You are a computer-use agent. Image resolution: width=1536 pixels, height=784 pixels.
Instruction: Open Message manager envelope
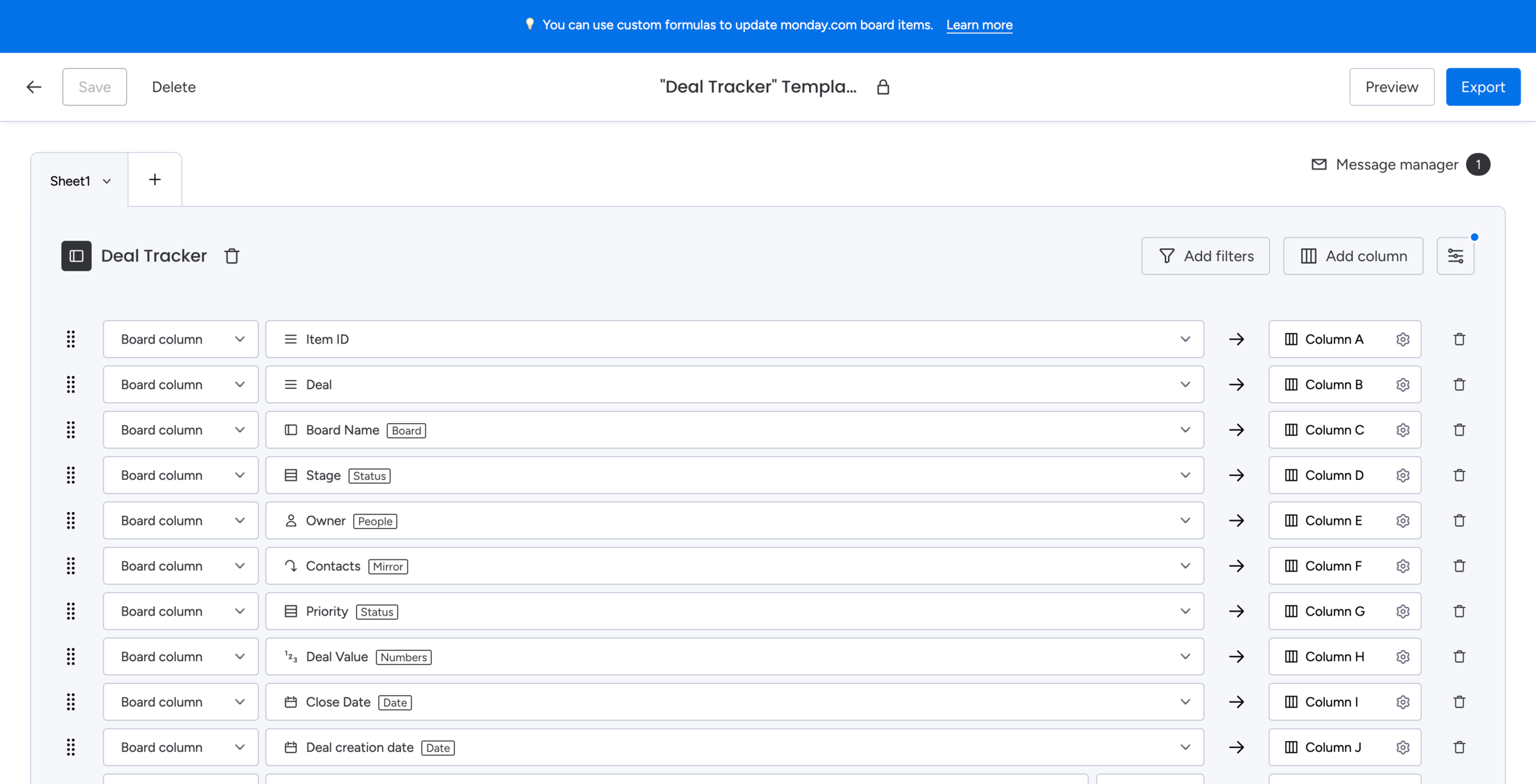[x=1318, y=164]
